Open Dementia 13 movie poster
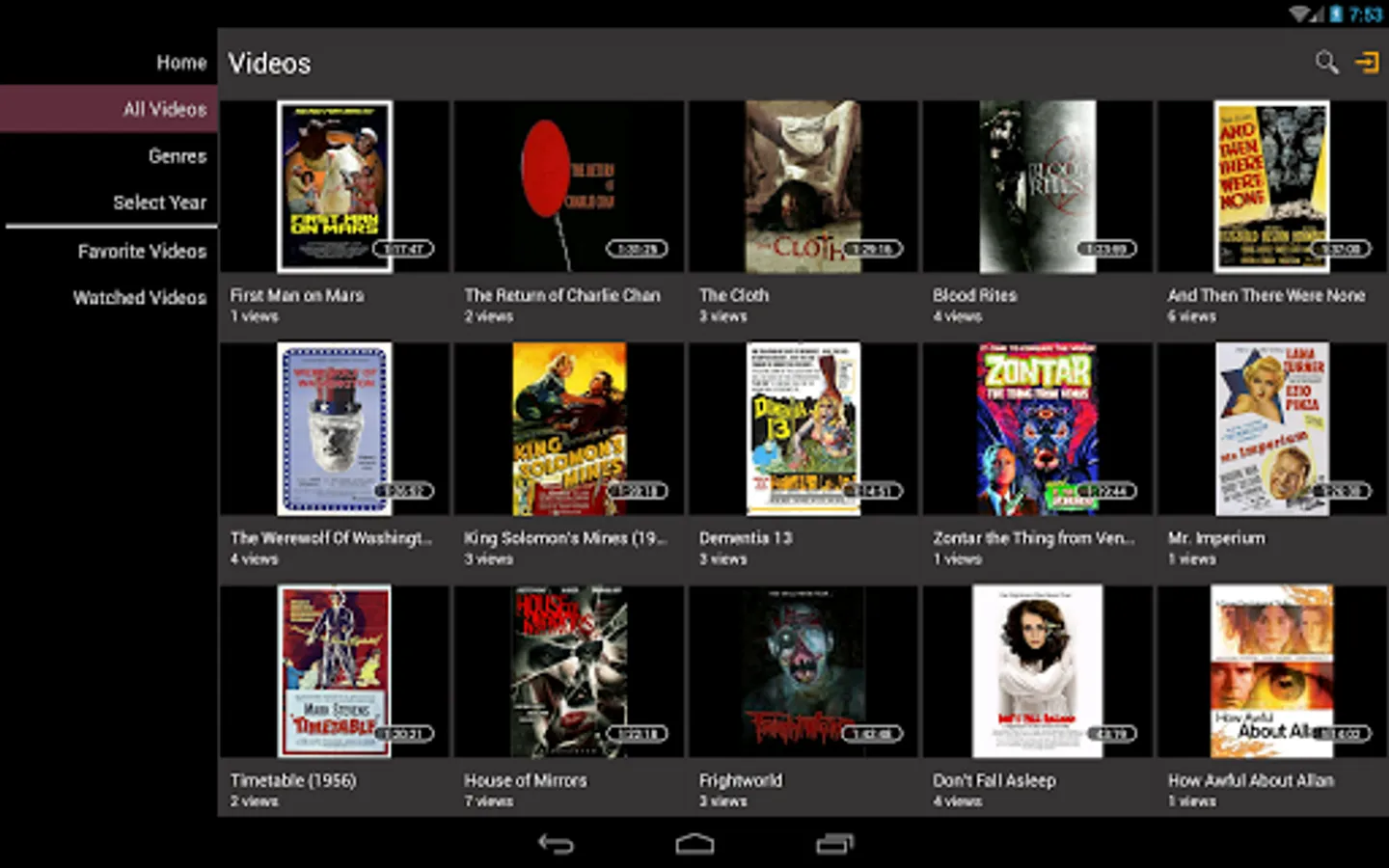Screen dimensions: 1389x868 [803, 428]
